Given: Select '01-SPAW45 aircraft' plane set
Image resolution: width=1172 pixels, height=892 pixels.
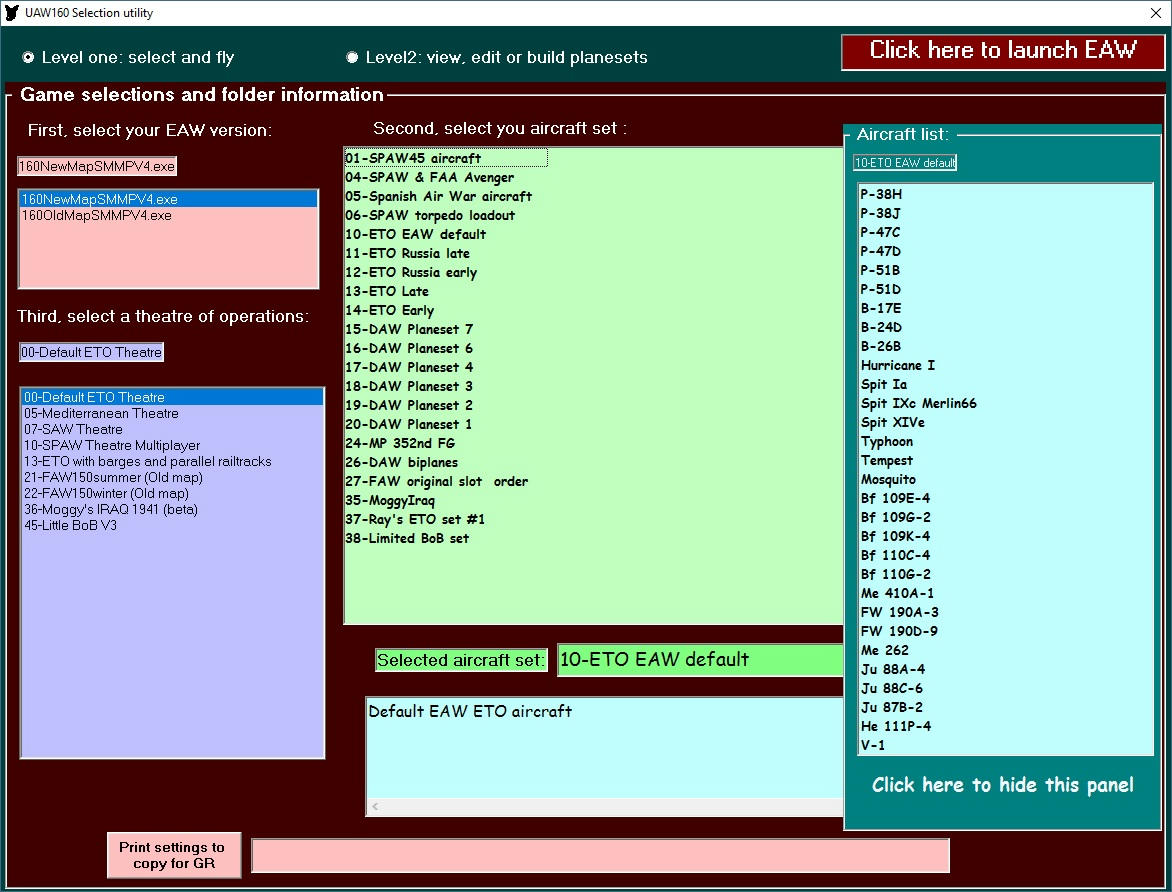Looking at the screenshot, I should [x=414, y=158].
